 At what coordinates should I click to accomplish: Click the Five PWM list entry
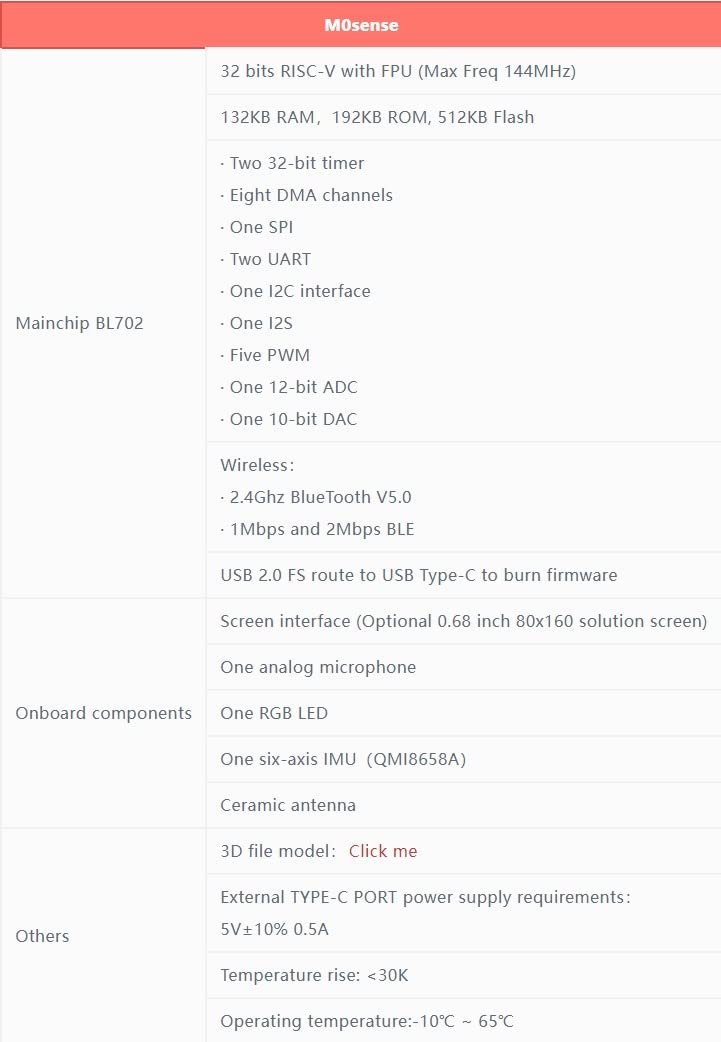click(265, 355)
